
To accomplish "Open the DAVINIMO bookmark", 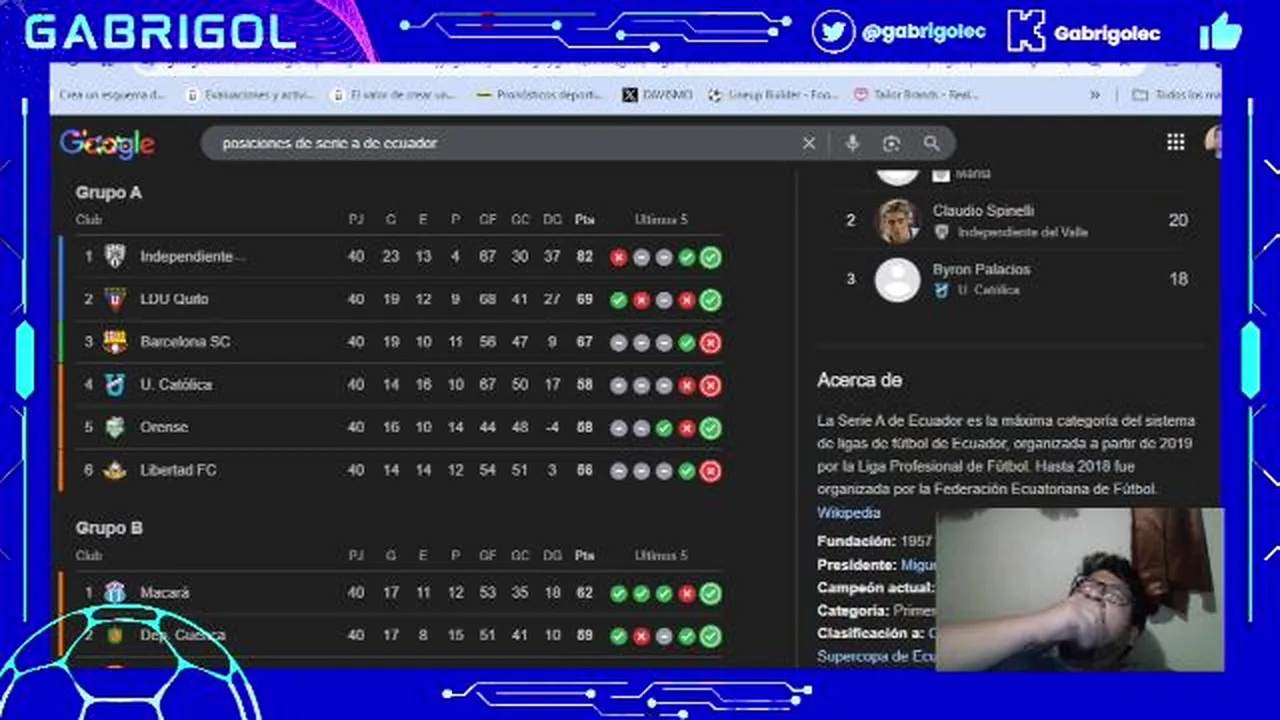I will click(x=657, y=95).
